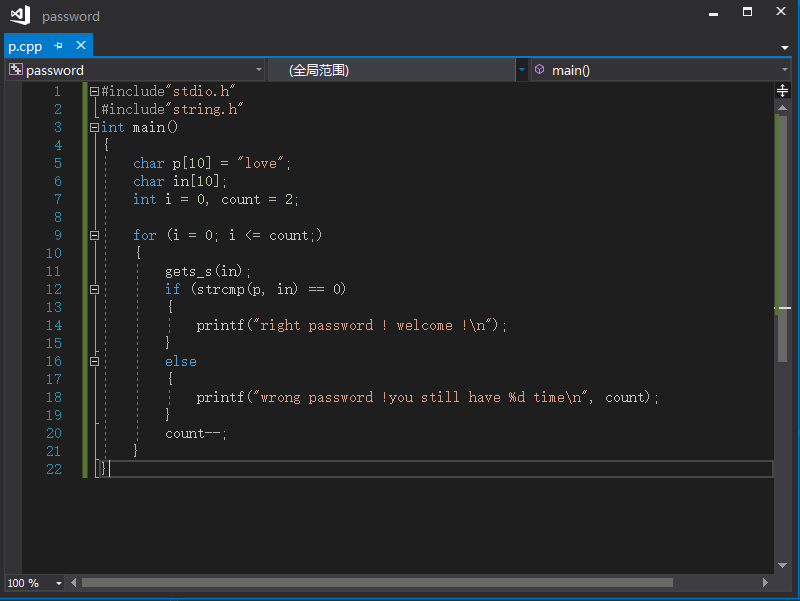Click the "wrong password" printf string
Image resolution: width=800 pixels, height=601 pixels.
tap(420, 397)
